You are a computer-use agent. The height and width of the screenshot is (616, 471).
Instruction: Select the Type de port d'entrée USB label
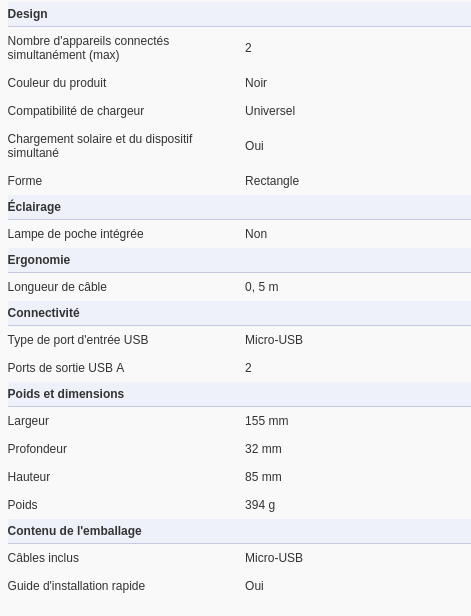click(78, 340)
